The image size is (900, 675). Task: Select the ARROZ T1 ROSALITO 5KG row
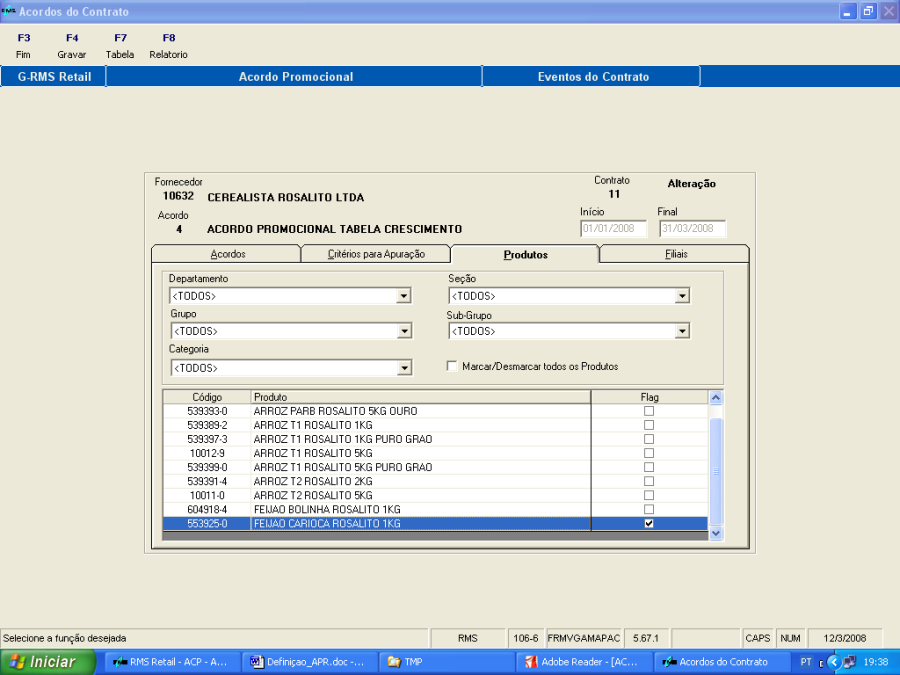435,453
